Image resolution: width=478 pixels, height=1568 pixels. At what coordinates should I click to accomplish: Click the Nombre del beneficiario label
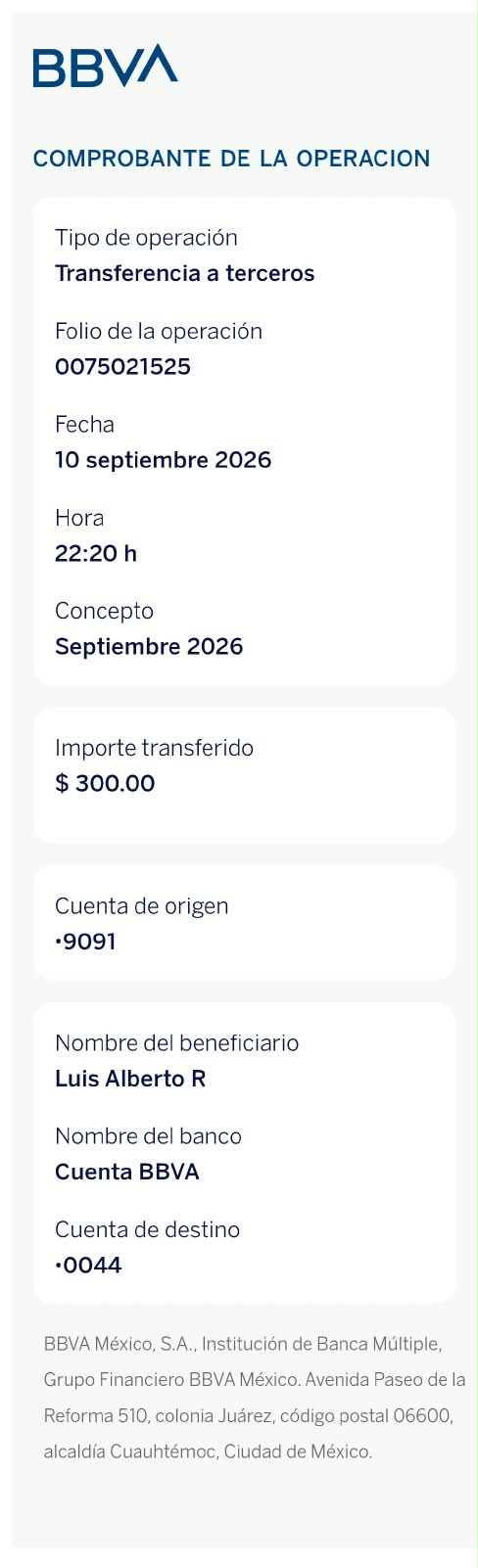pos(177,1042)
